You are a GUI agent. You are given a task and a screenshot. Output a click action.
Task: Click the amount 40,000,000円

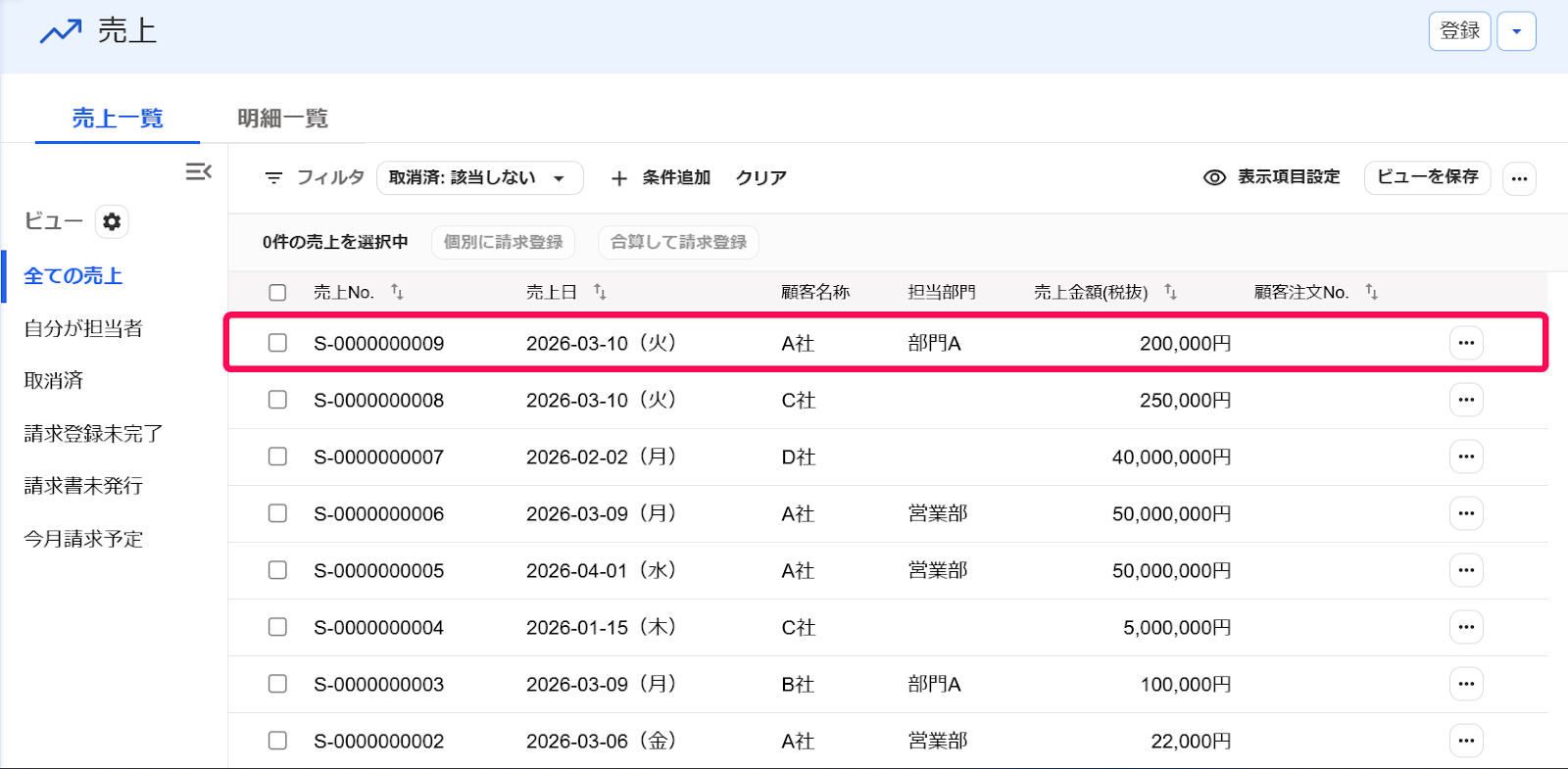(1171, 457)
